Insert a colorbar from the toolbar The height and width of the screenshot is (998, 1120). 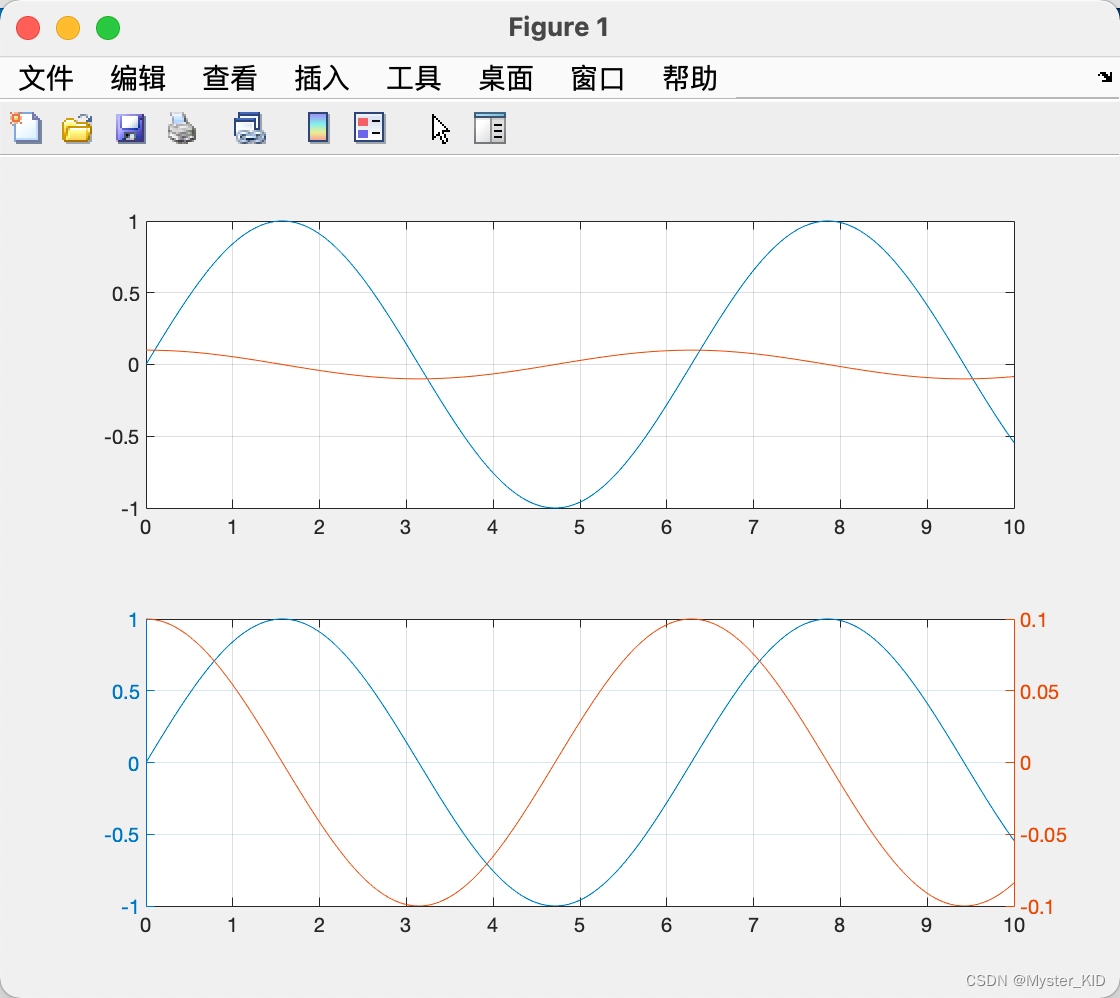[x=318, y=128]
